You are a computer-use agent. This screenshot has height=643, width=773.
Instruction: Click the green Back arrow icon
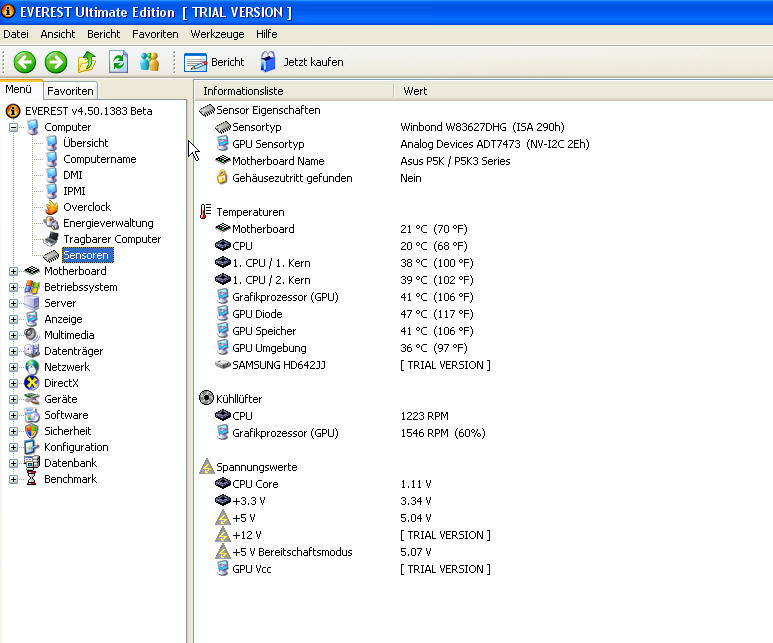click(x=25, y=62)
